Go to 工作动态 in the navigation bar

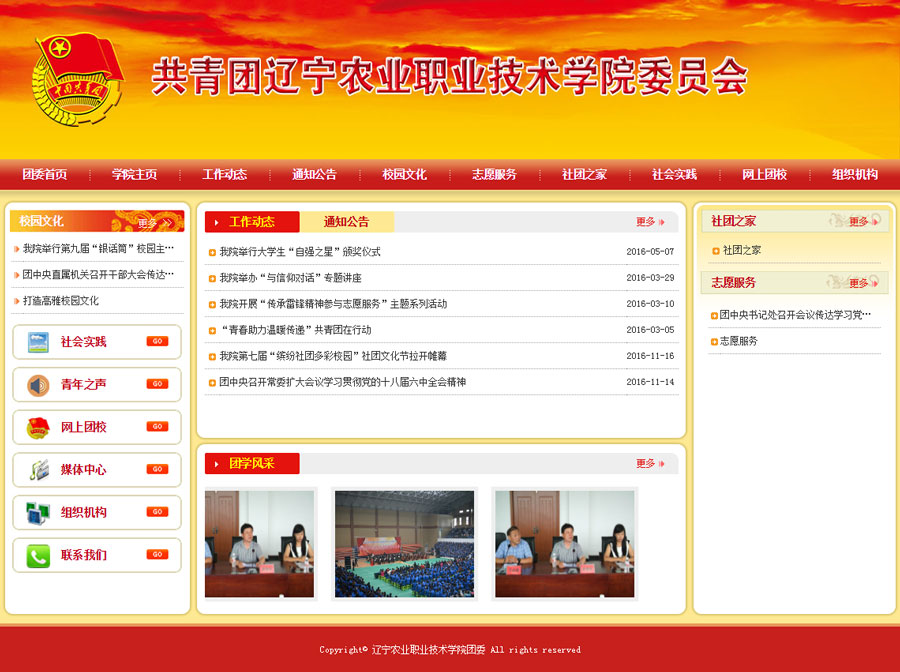(224, 174)
